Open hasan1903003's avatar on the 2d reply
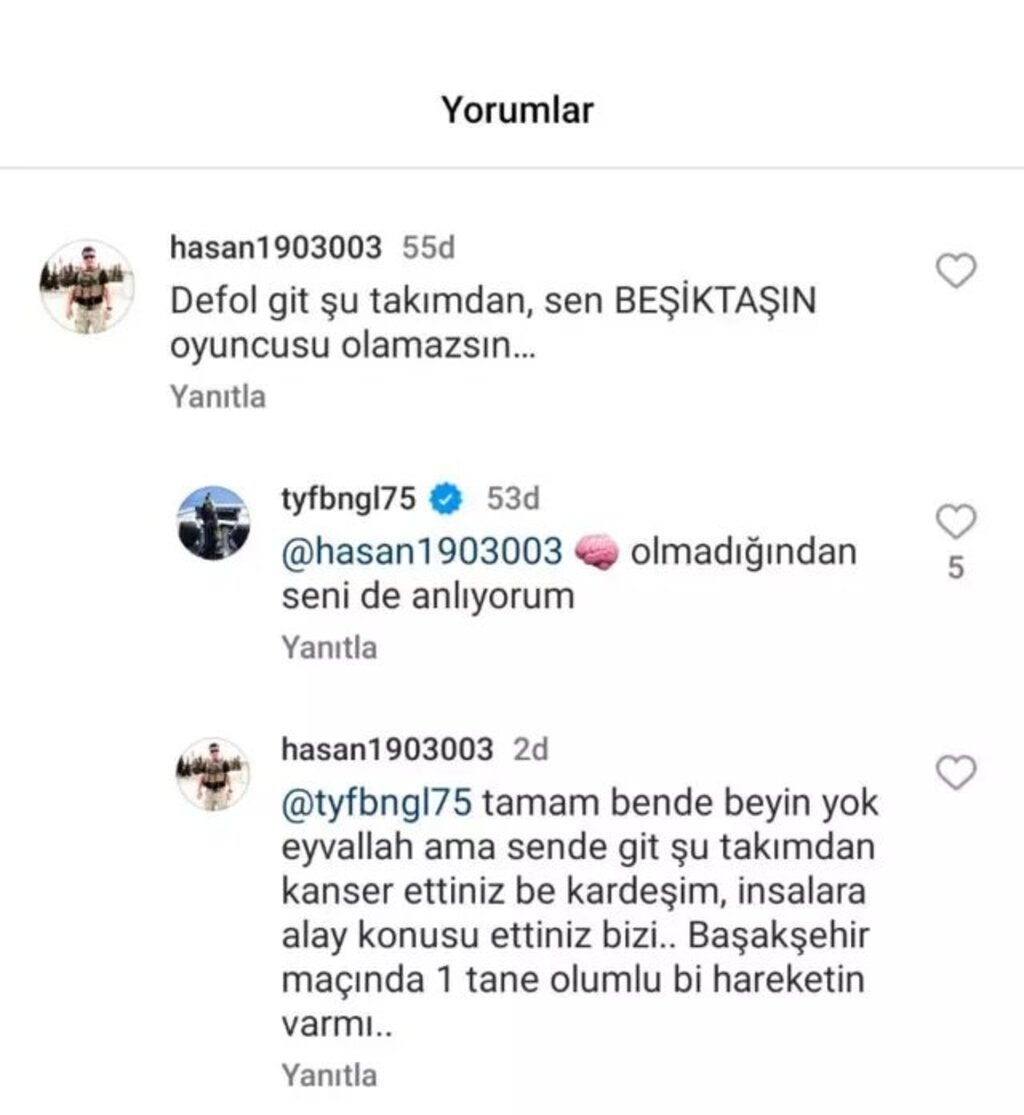The width and height of the screenshot is (1024, 1115). pyautogui.click(x=213, y=774)
